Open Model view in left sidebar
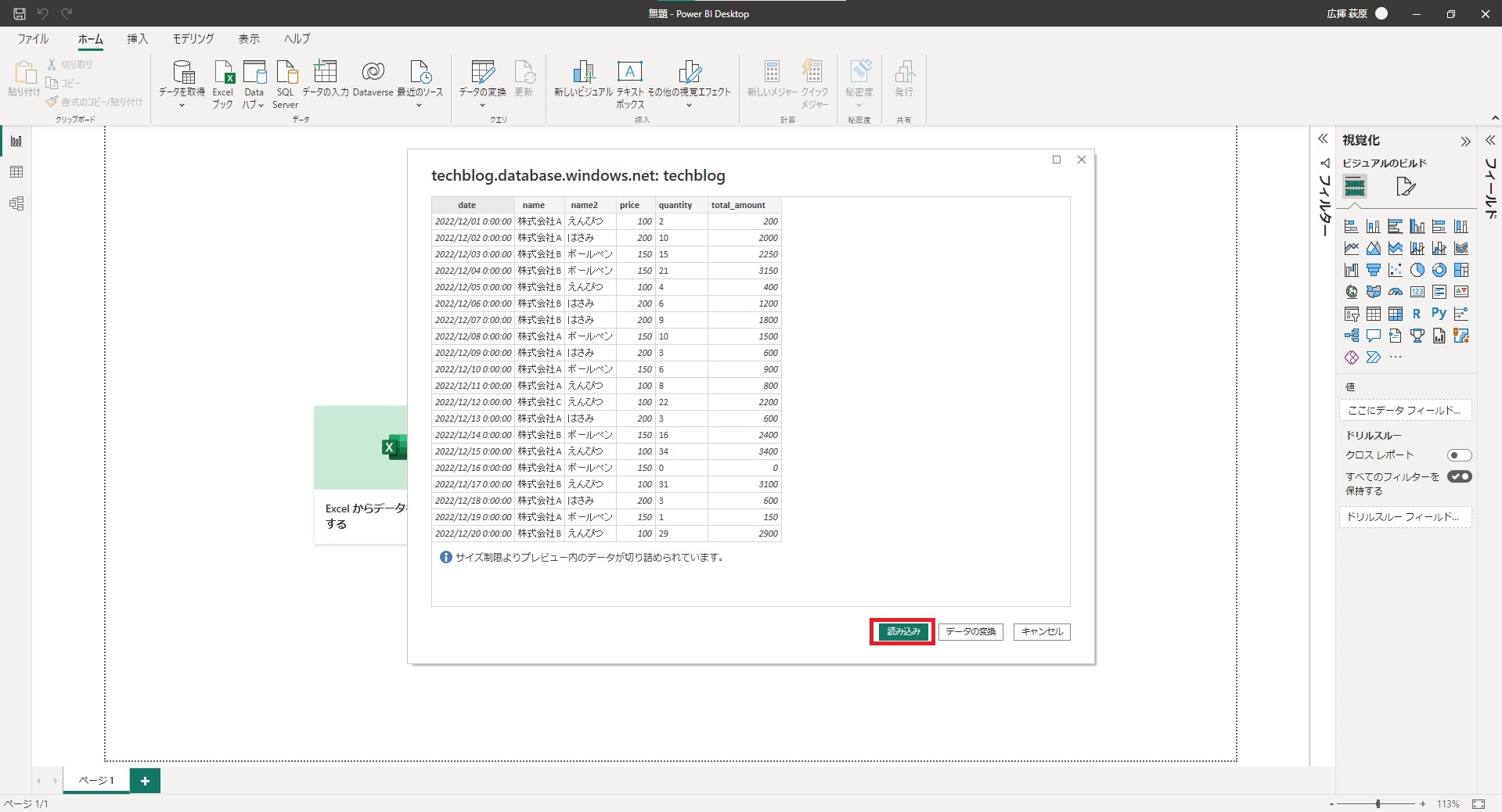Image resolution: width=1502 pixels, height=812 pixels. (x=16, y=203)
